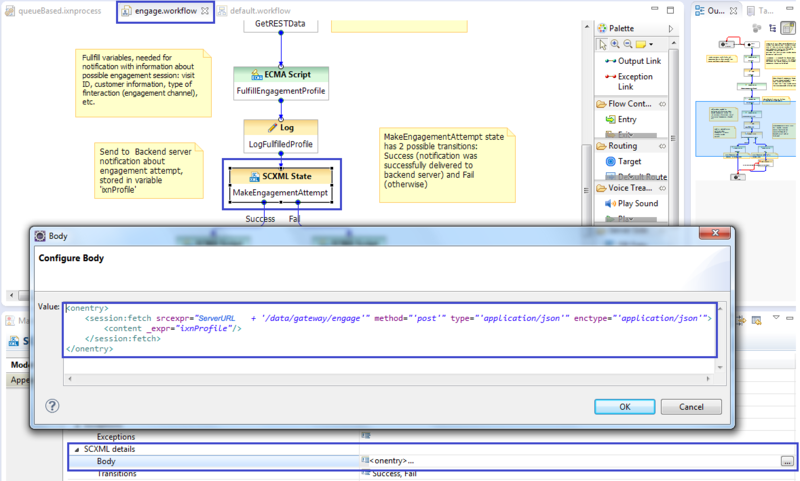Click the Zoom In tool in Palette
800x481 pixels.
pos(616,44)
